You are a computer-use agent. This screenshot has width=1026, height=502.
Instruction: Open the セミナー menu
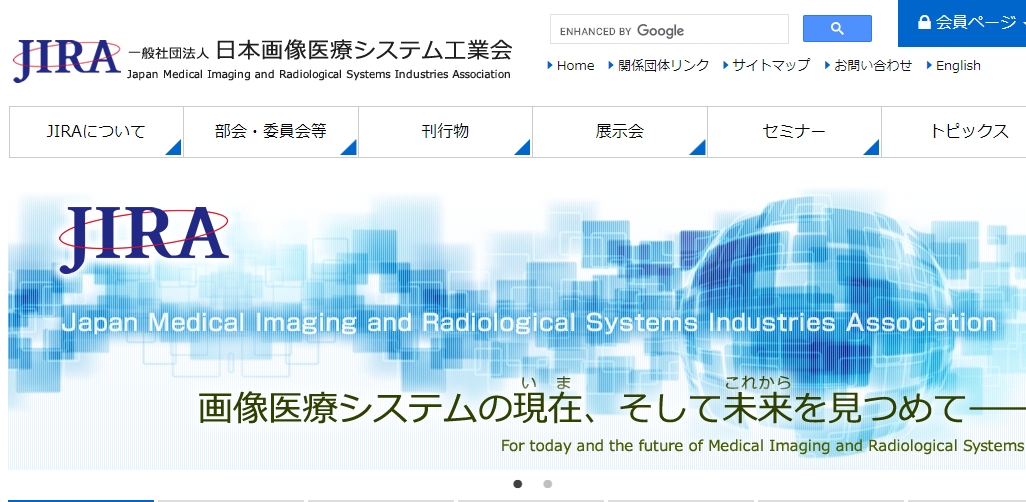click(794, 132)
